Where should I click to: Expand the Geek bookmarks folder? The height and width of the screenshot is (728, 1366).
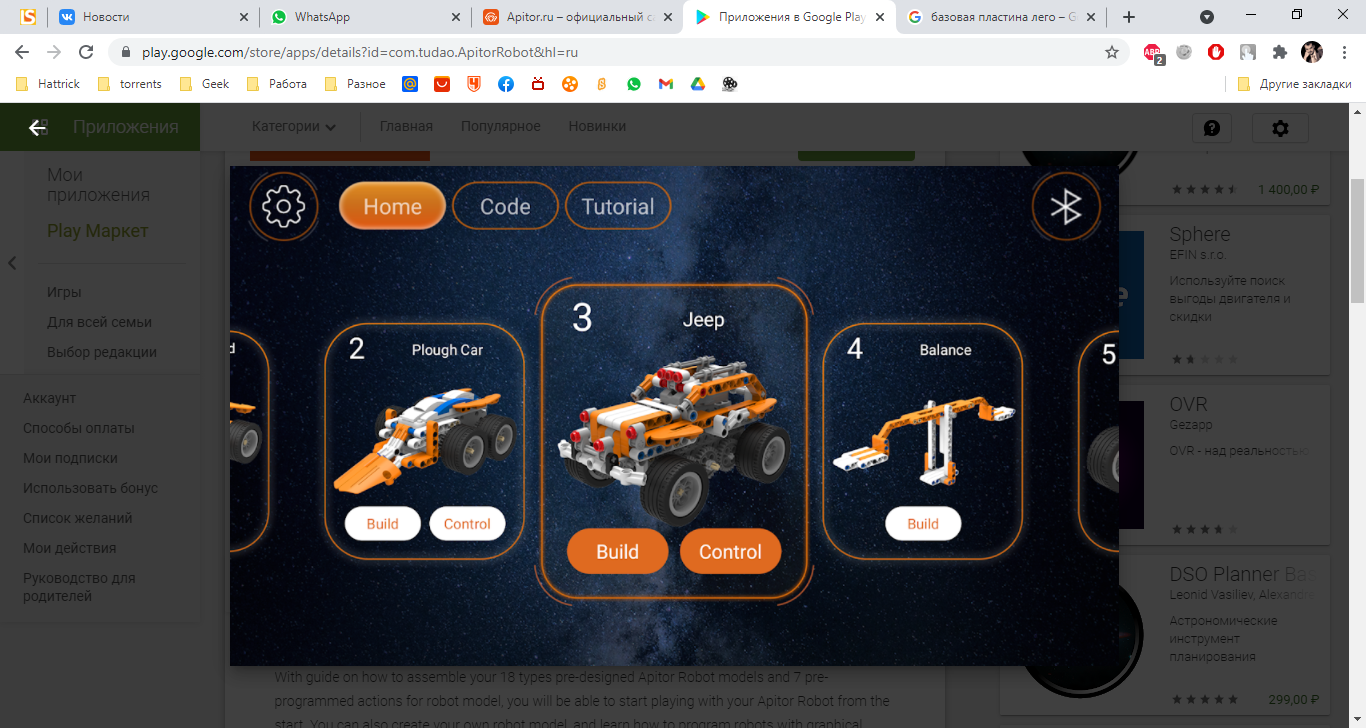[204, 84]
